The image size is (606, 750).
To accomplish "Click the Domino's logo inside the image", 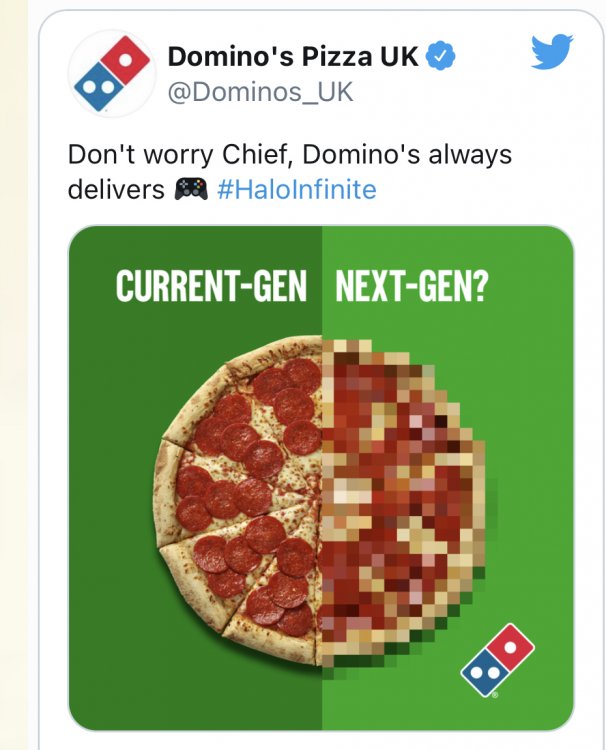I will [x=497, y=660].
